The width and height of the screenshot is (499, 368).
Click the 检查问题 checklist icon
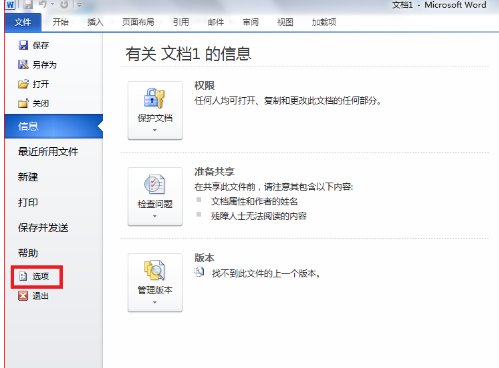(x=155, y=184)
